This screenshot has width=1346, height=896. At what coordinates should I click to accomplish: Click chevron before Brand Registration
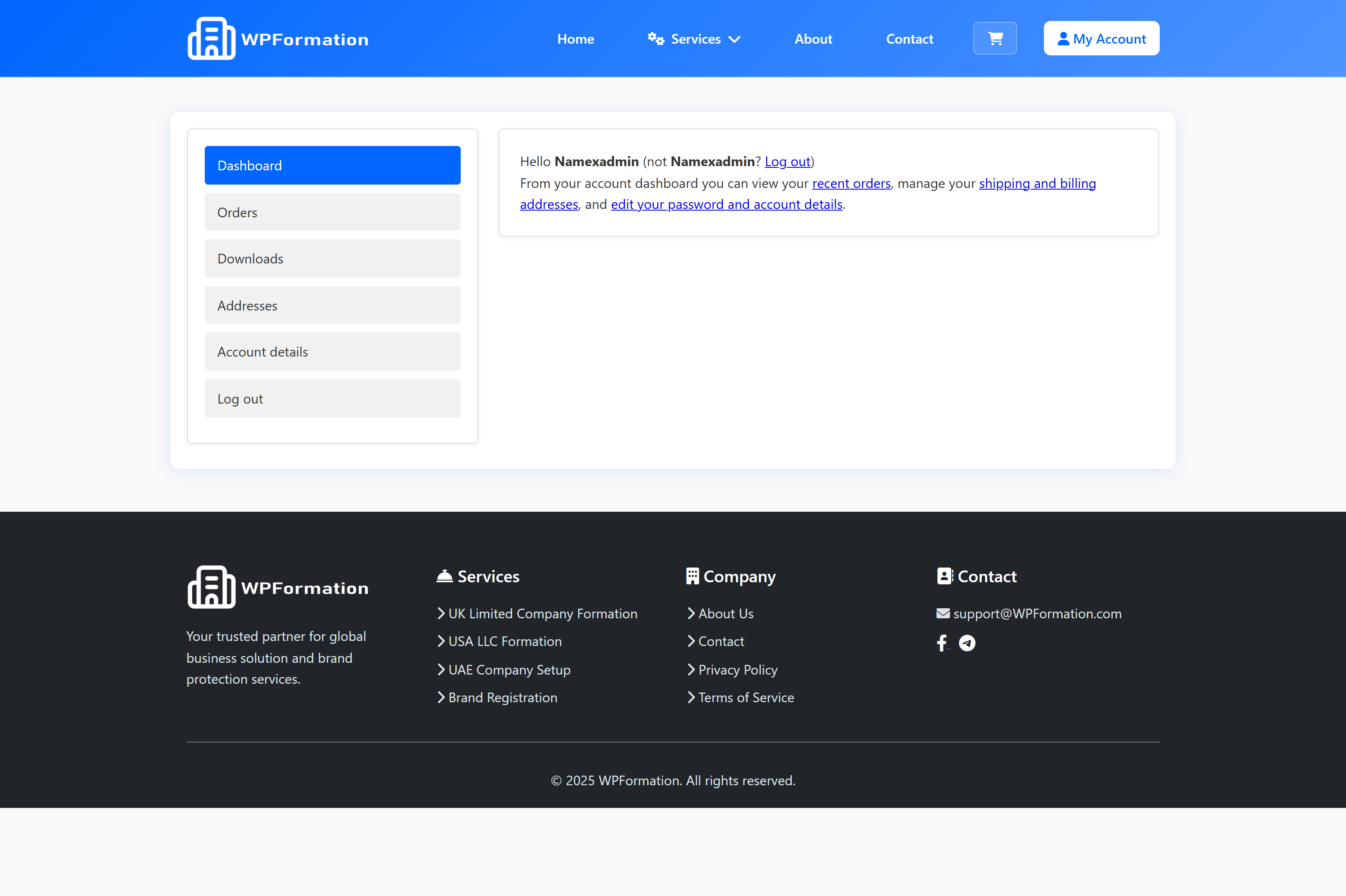(x=441, y=697)
